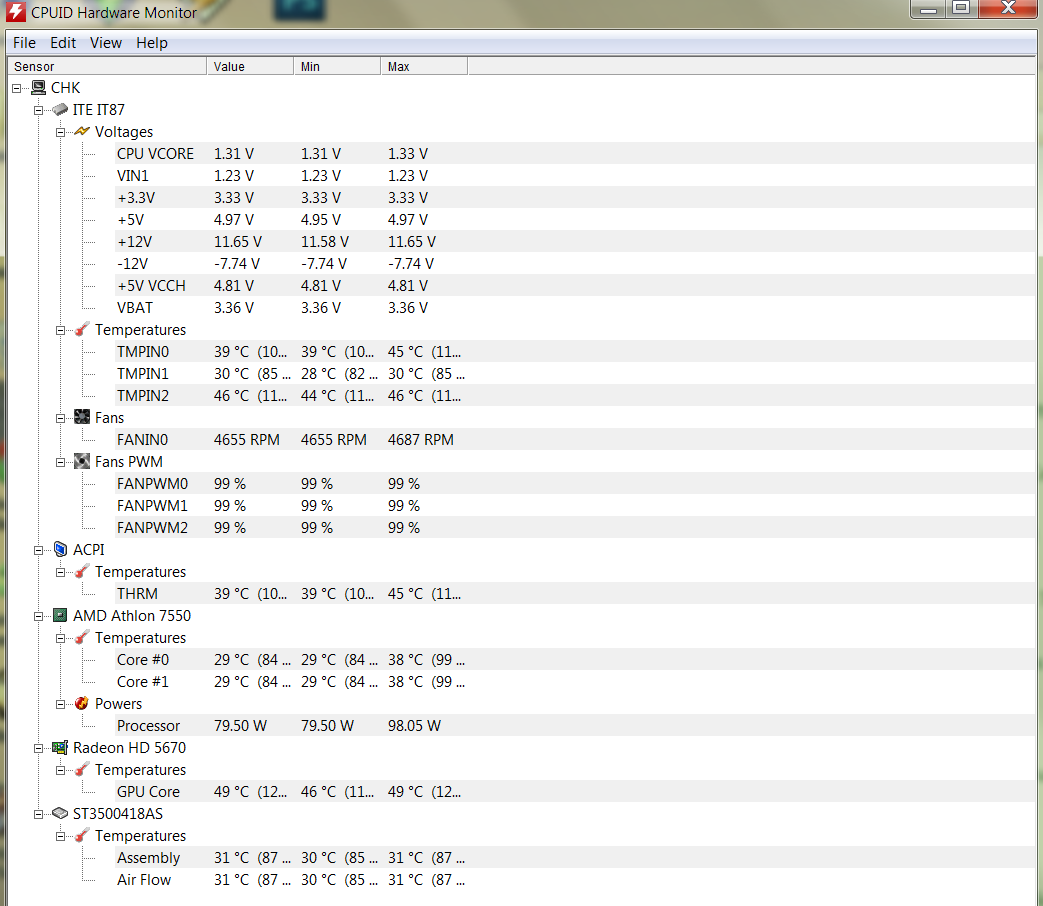Click the ACPI shield icon
The height and width of the screenshot is (906, 1043).
click(60, 549)
